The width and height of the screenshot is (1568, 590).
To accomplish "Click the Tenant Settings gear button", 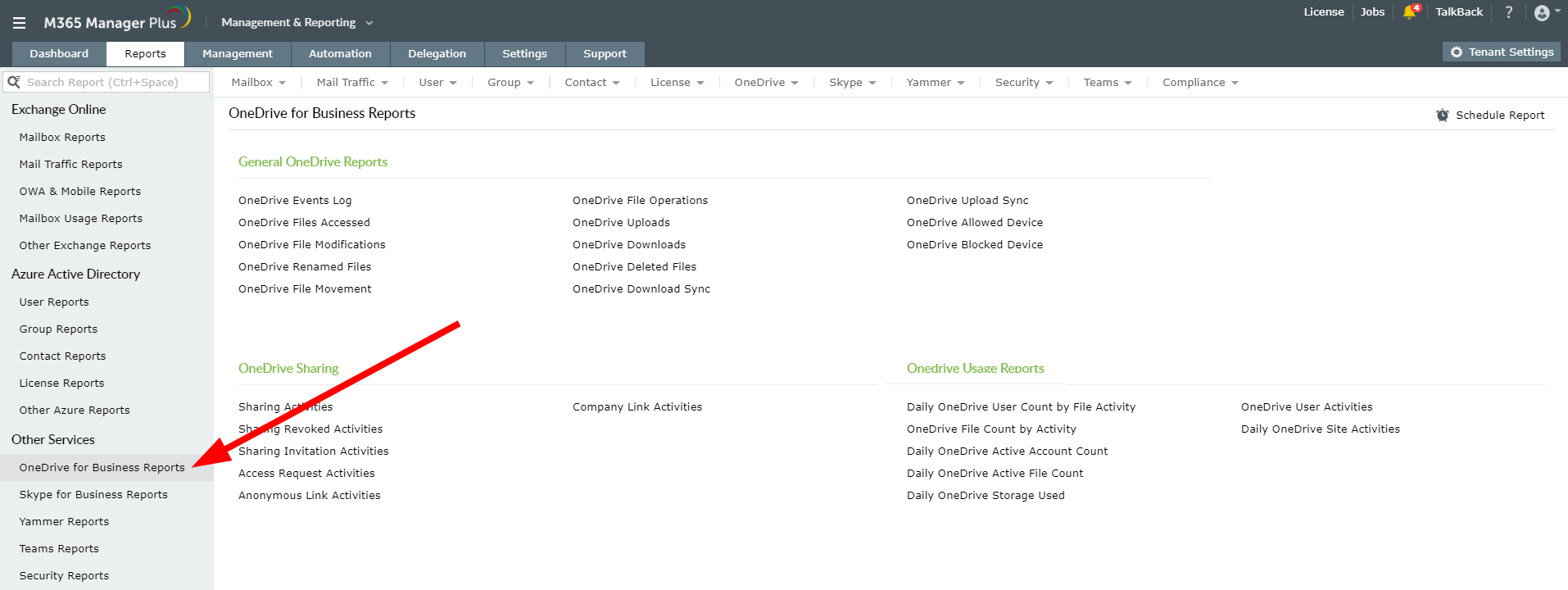I will click(x=1502, y=52).
